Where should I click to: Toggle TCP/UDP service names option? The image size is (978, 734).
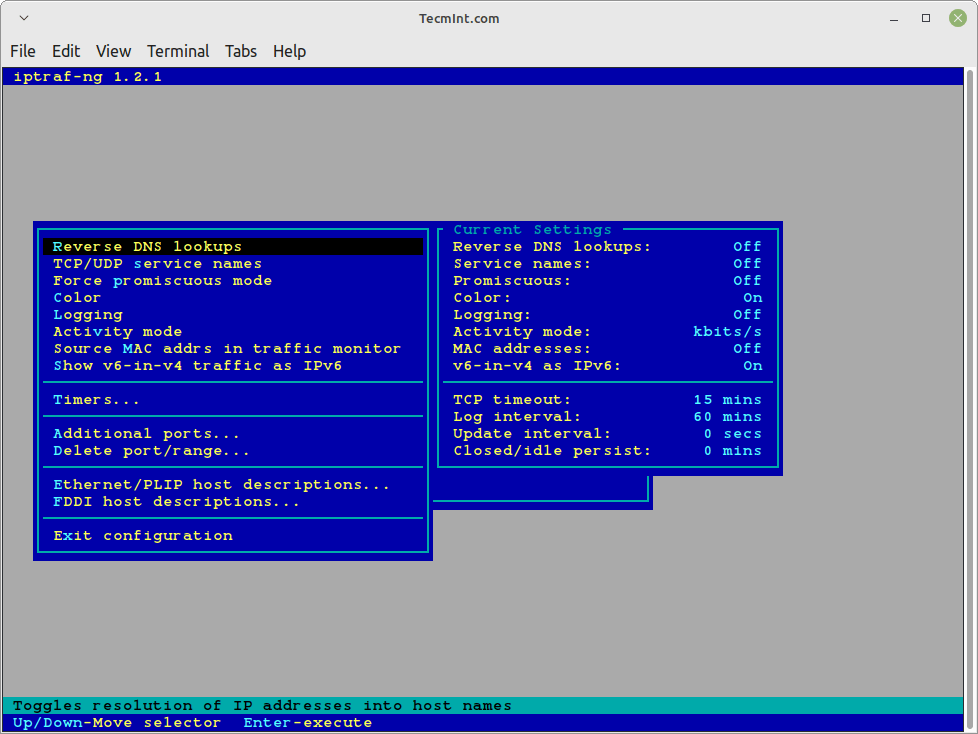coord(157,264)
